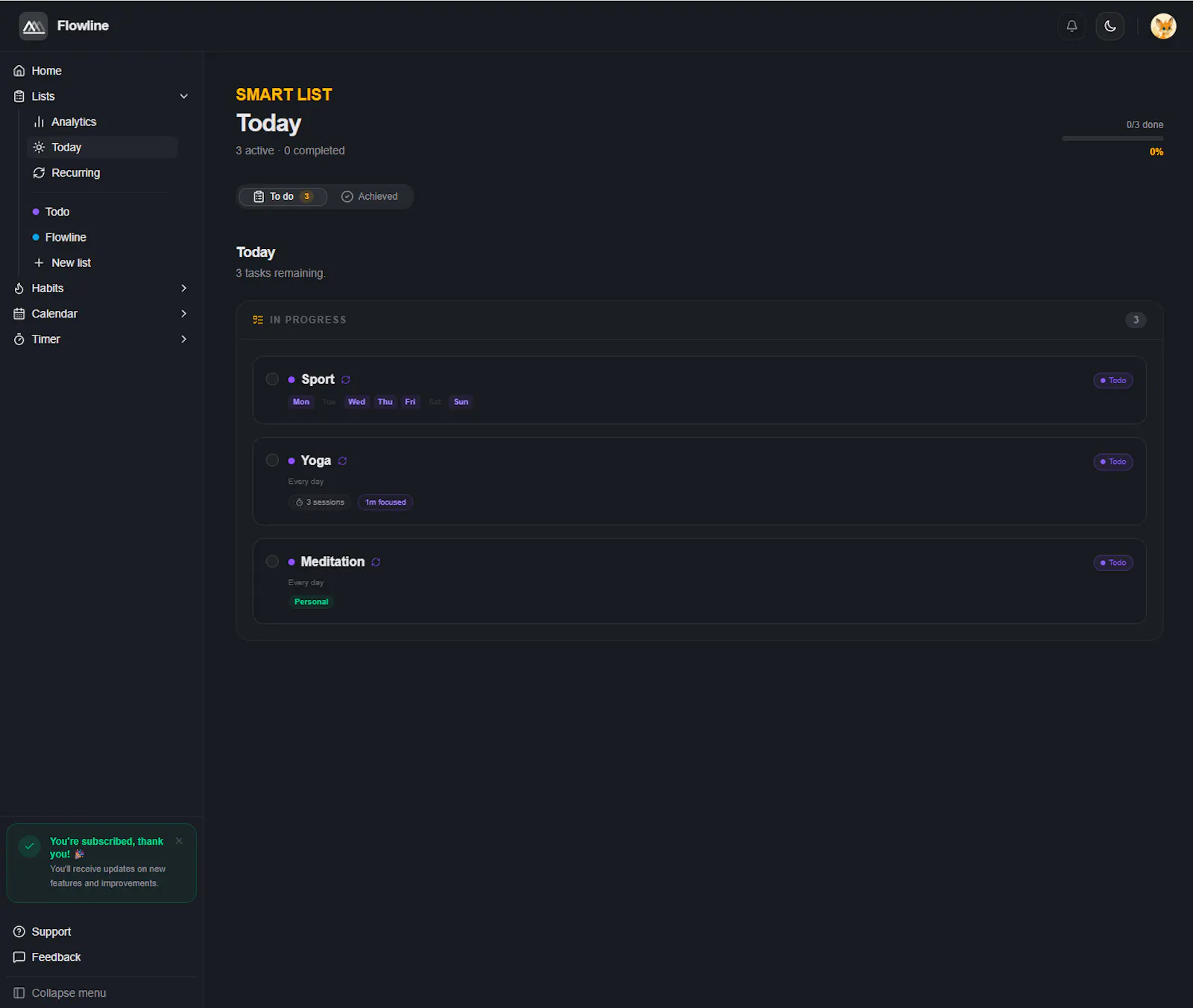Viewport: 1193px width, 1008px height.
Task: Toggle the Thu day chip on Sport
Action: 385,402
